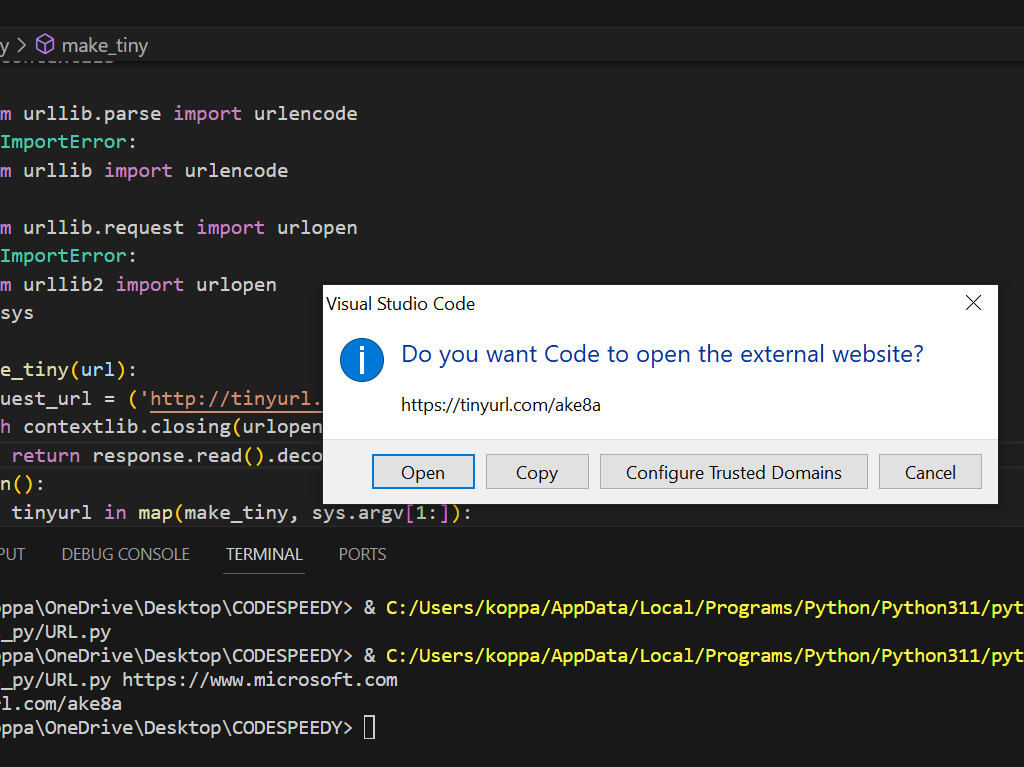Click the 'Visual Studio Code' dialog title
The width and height of the screenshot is (1024, 767).
400,304
